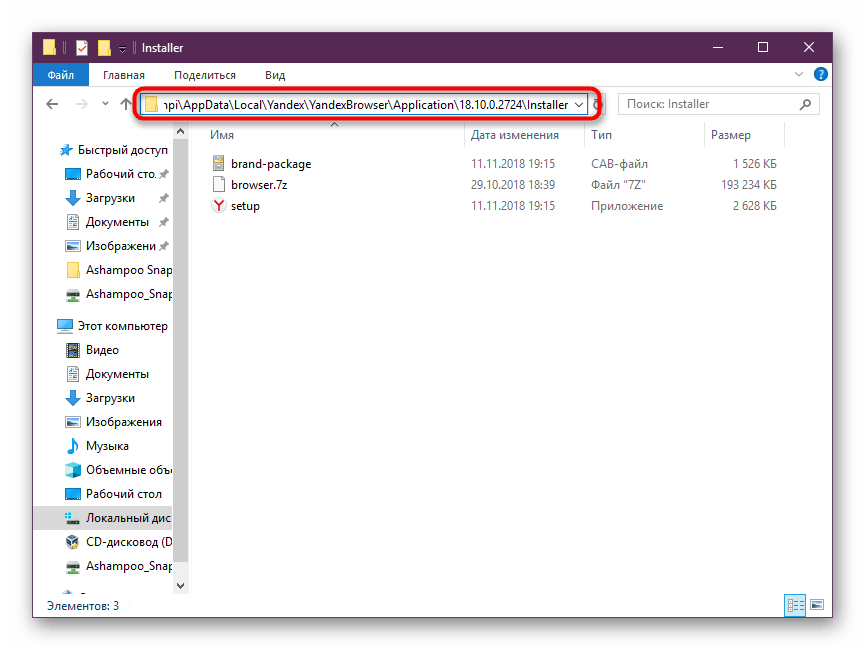Select Локальный диск in sidebar

pyautogui.click(x=128, y=518)
